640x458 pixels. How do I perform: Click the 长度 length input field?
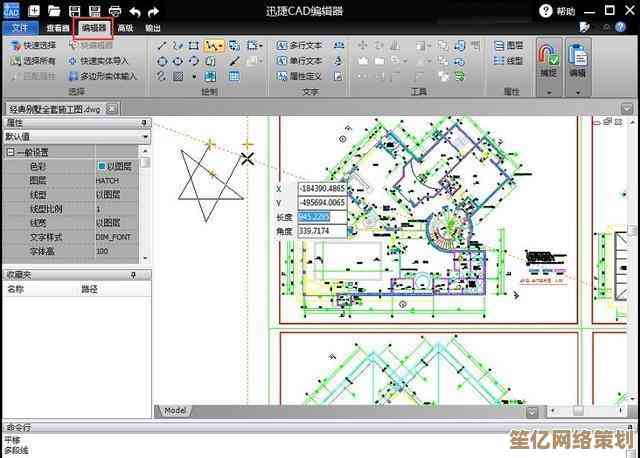pos(322,217)
